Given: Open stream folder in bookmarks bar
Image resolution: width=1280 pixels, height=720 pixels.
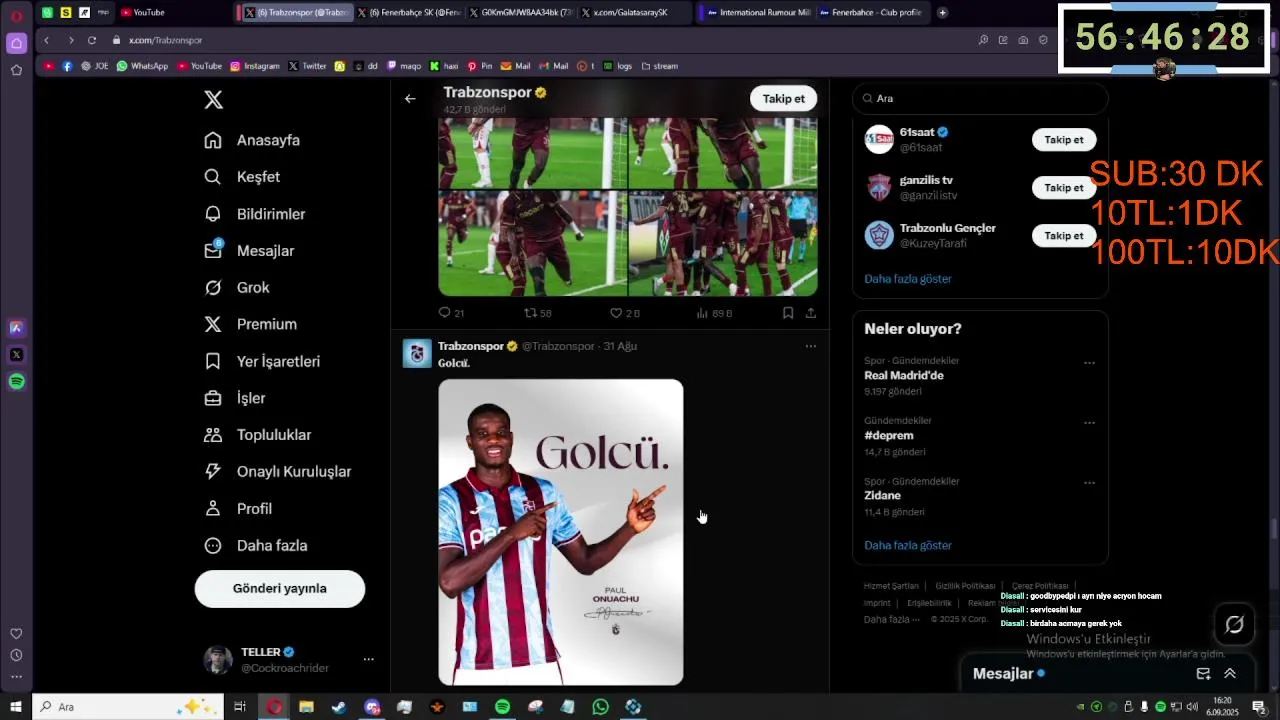Looking at the screenshot, I should (660, 66).
